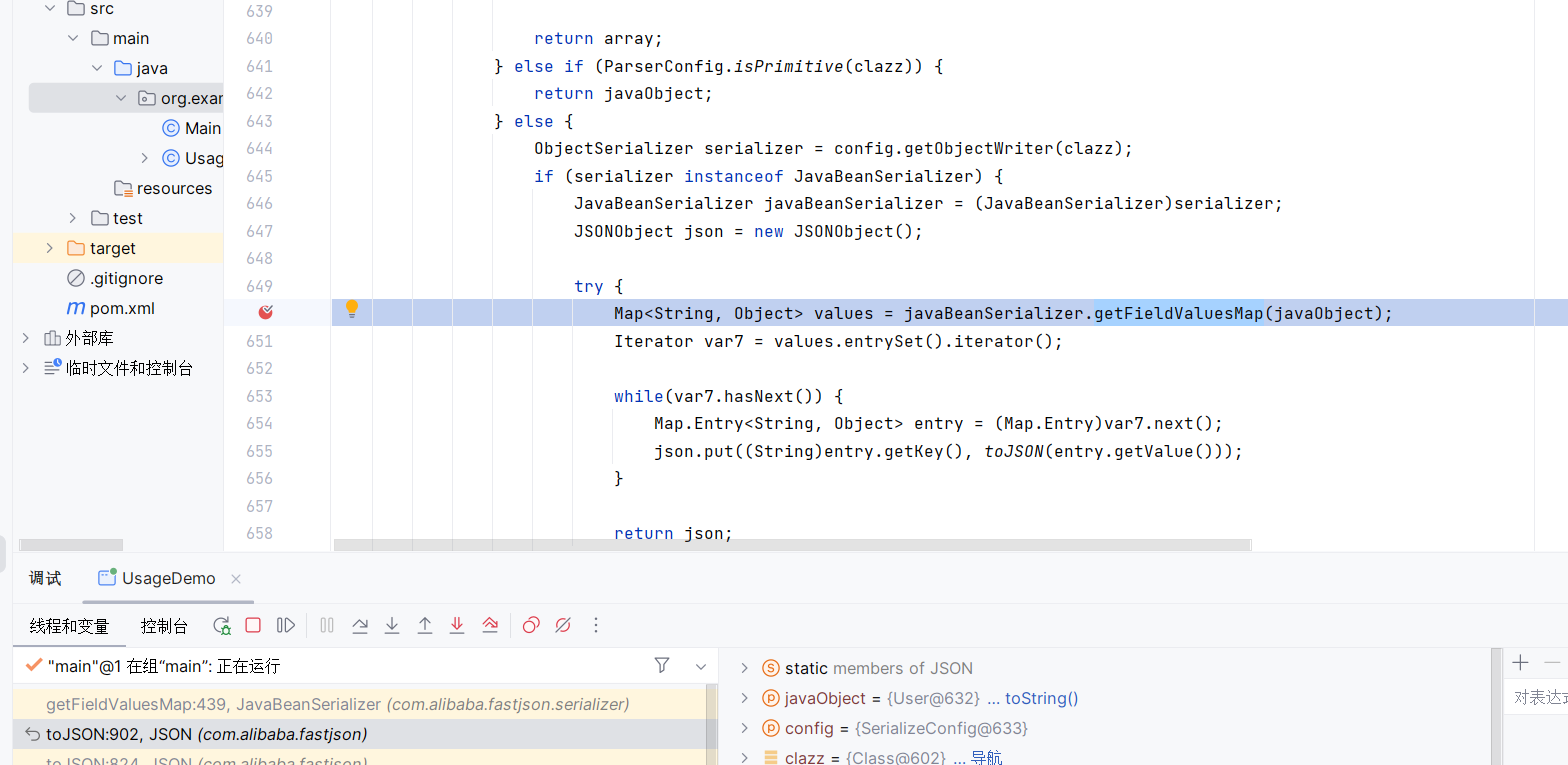Expand the Usag class node arrow
Image resolution: width=1568 pixels, height=765 pixels.
coord(145,158)
